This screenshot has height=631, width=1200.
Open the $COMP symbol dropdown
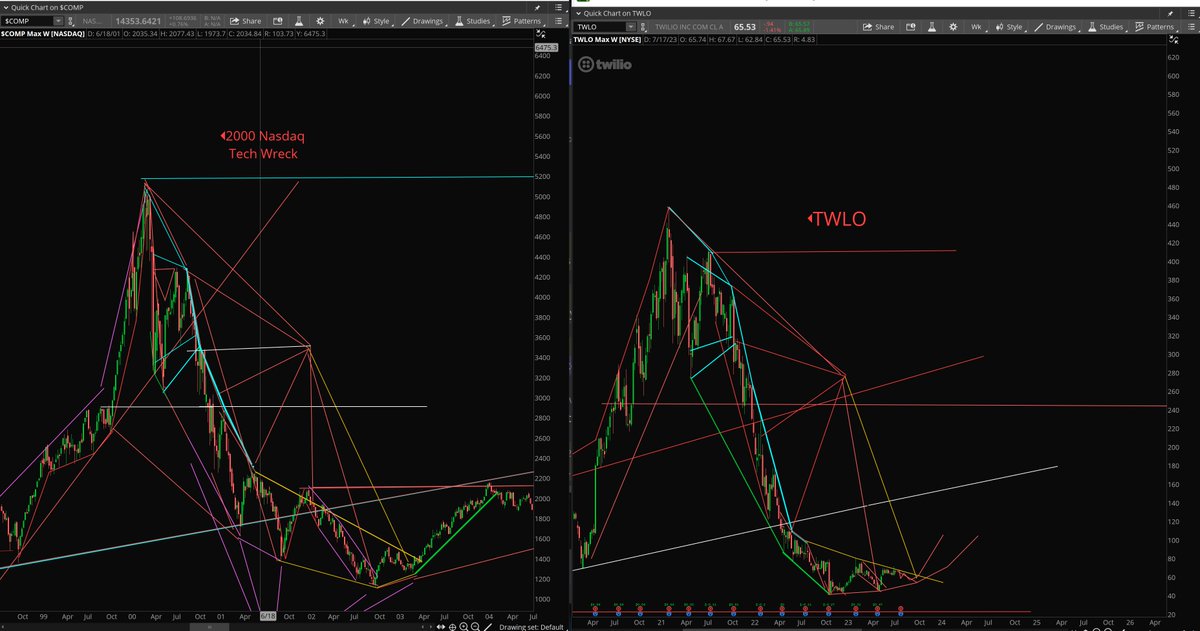point(58,21)
